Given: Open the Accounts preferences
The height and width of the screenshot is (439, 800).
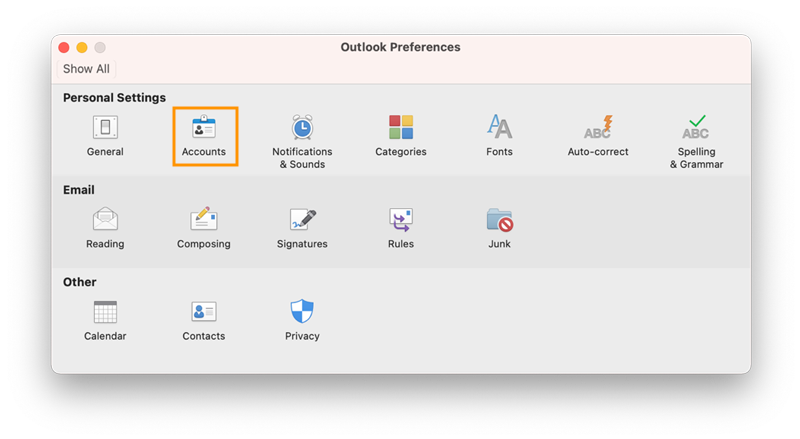Looking at the screenshot, I should [204, 136].
